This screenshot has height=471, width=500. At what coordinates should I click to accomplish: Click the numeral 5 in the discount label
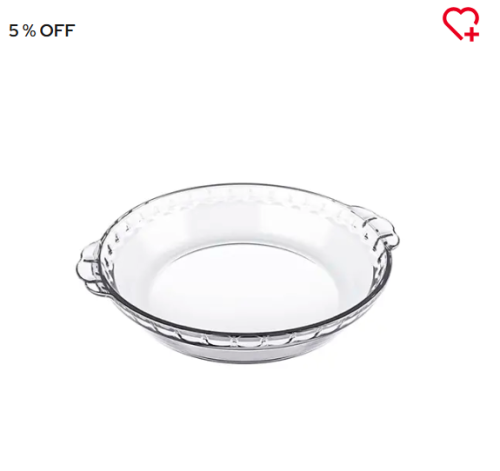(x=13, y=31)
